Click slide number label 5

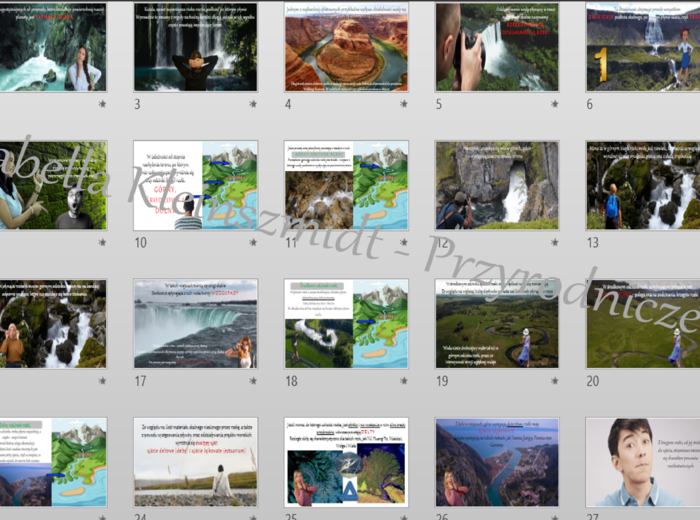tap(439, 104)
